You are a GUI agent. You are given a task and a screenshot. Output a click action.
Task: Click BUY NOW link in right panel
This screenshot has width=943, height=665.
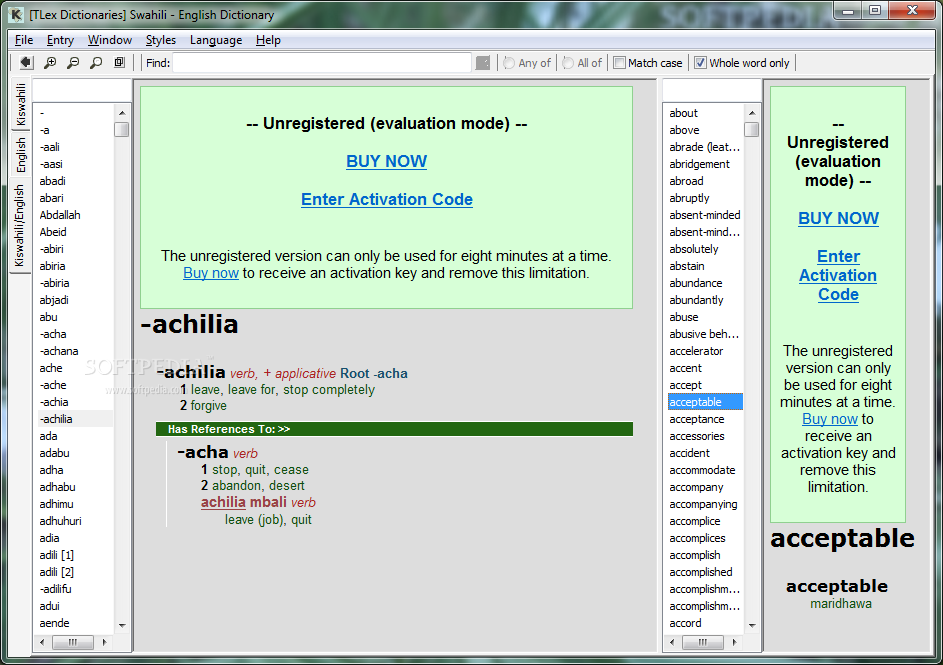tap(838, 218)
